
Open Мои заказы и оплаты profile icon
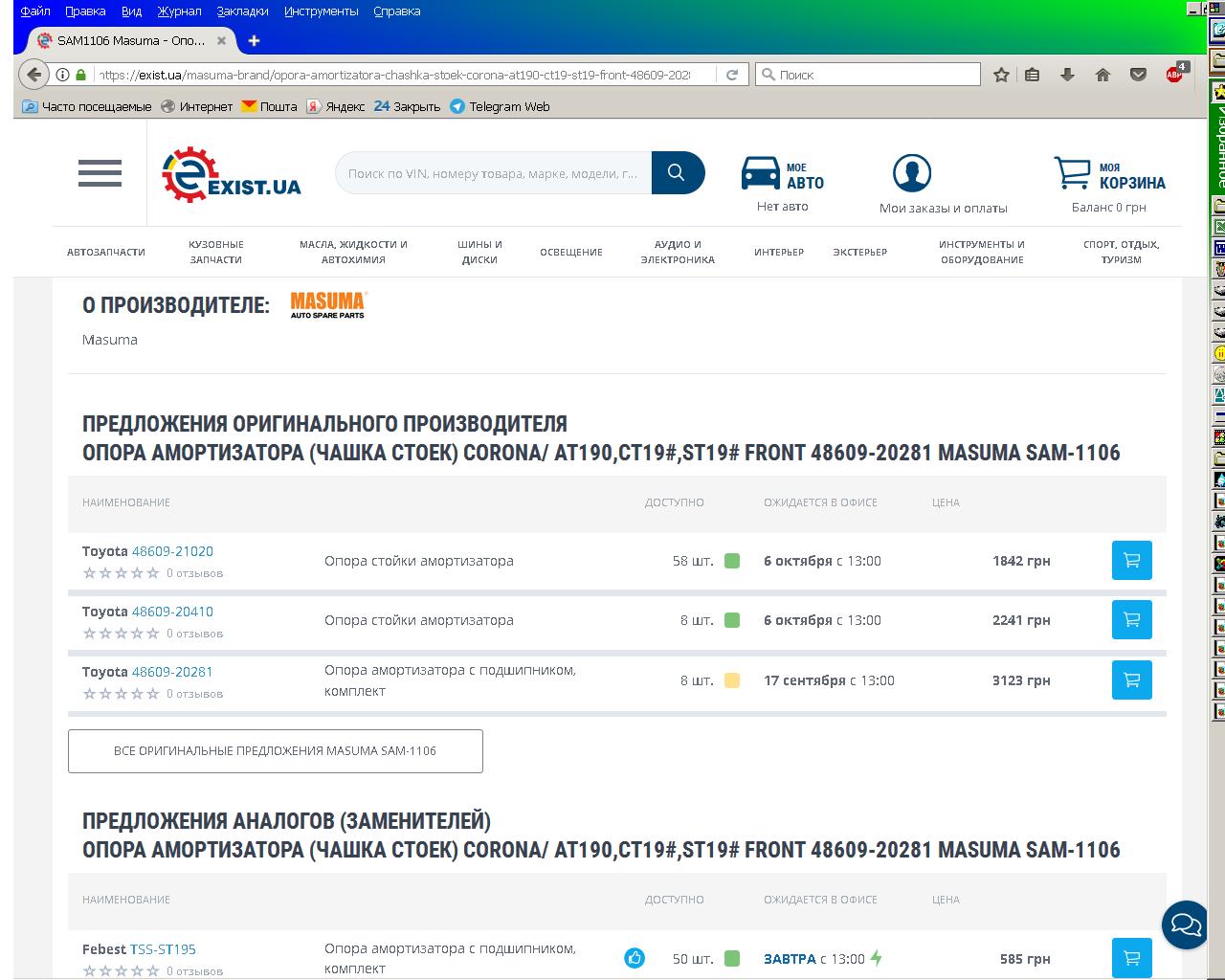coord(911,173)
